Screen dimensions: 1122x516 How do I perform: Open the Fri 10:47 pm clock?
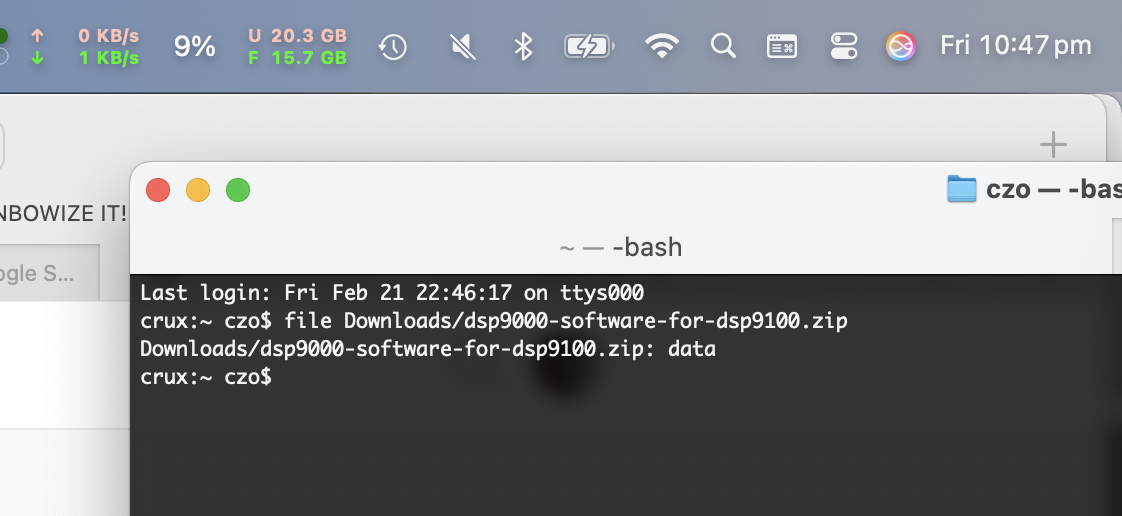[x=1016, y=46]
